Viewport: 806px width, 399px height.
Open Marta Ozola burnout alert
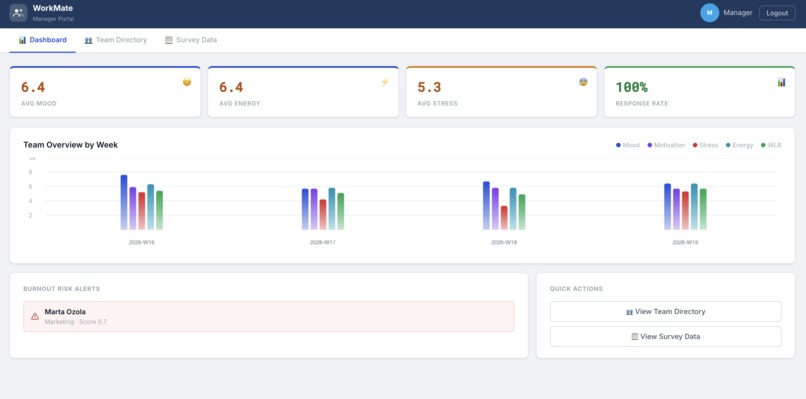[x=269, y=317]
